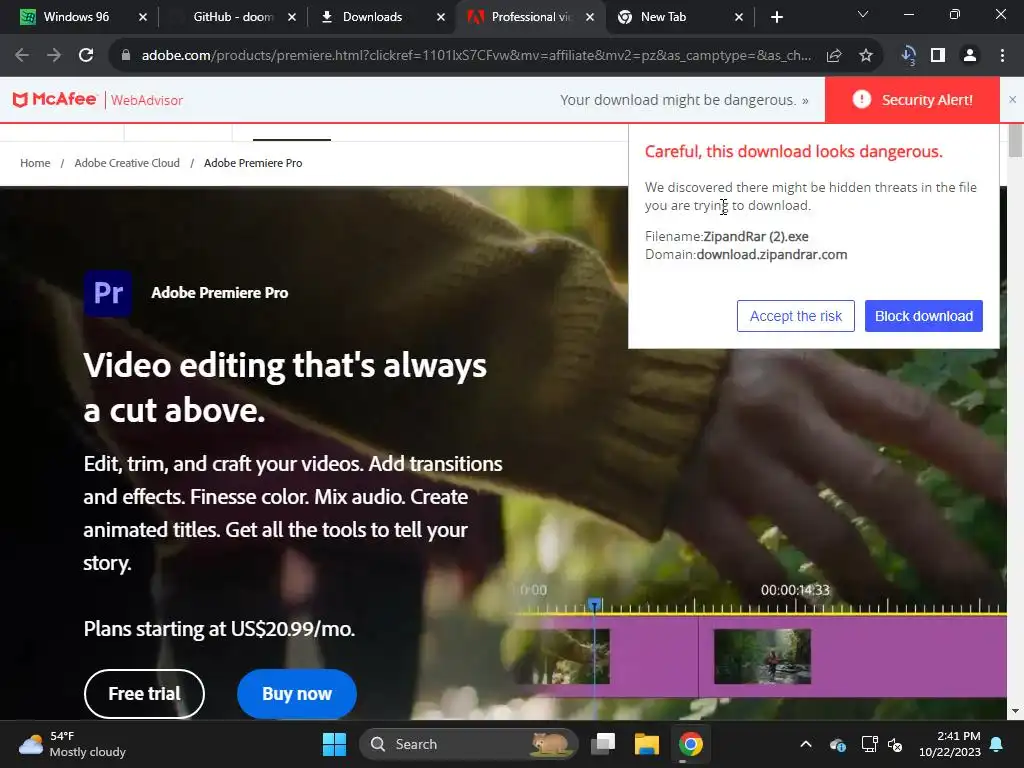
Task: Switch to the Windows 96 tab
Action: coord(75,17)
